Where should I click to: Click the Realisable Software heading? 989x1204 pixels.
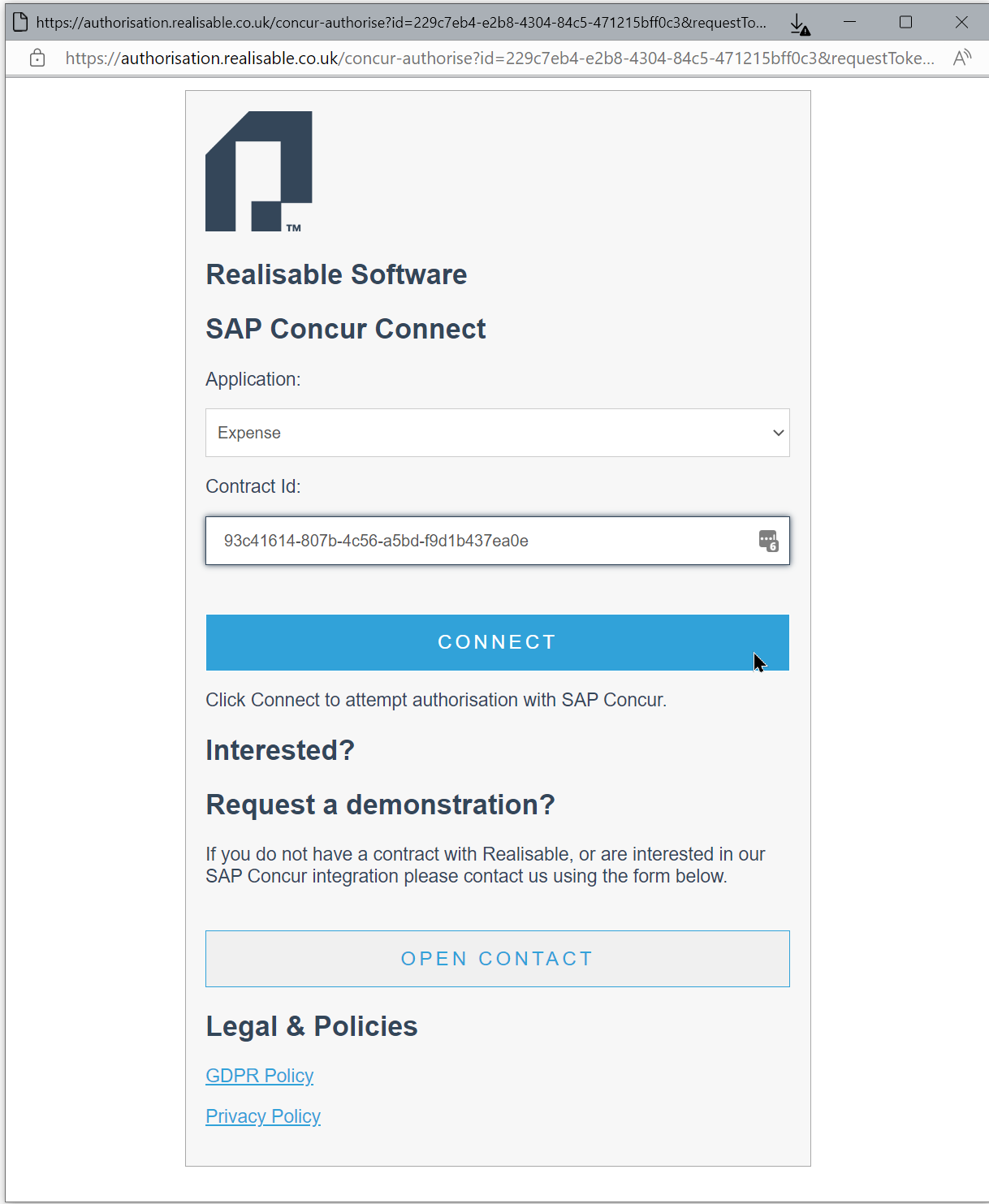pos(336,274)
